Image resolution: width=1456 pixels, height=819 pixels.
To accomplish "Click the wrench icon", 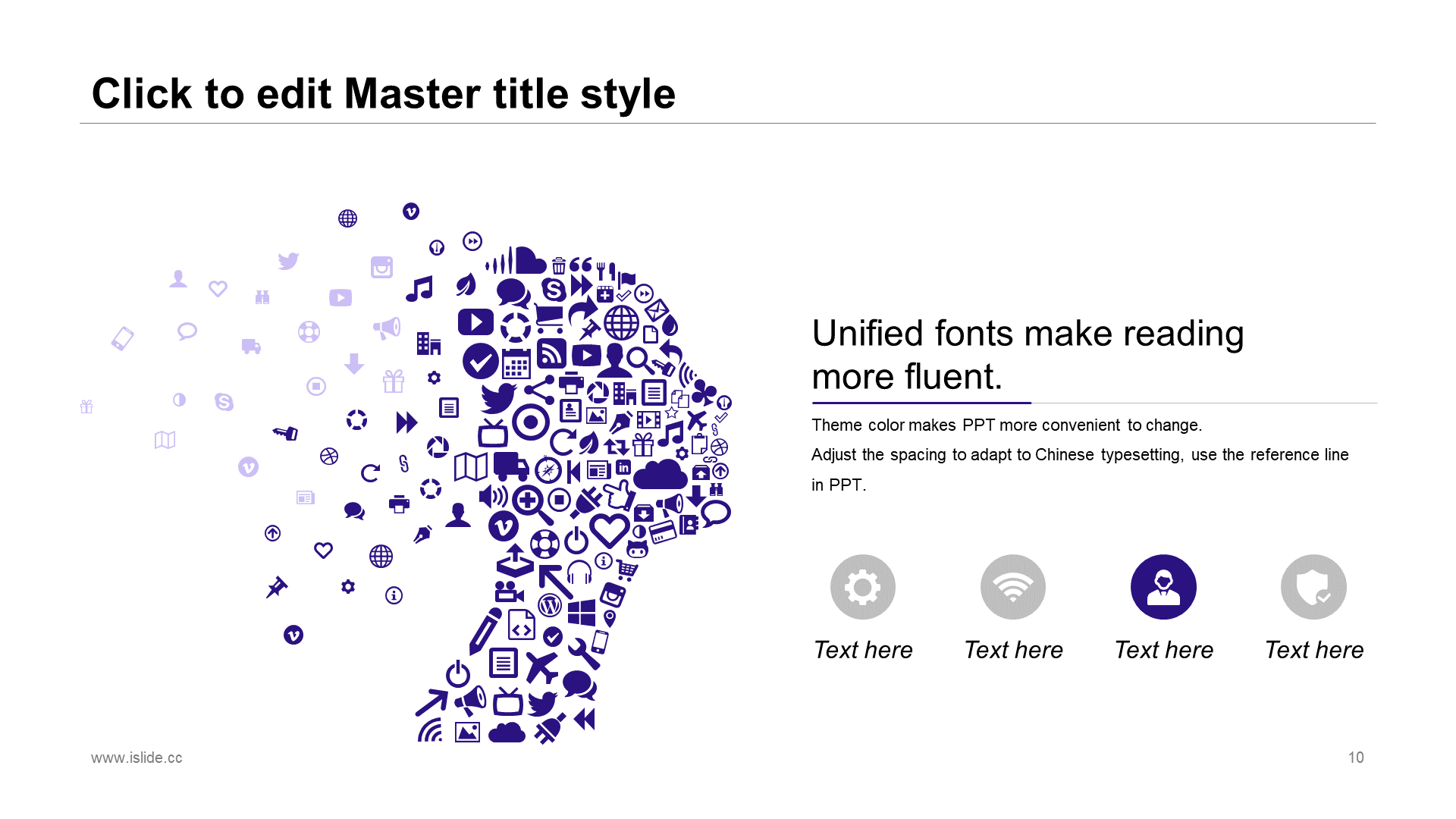I will point(584,653).
